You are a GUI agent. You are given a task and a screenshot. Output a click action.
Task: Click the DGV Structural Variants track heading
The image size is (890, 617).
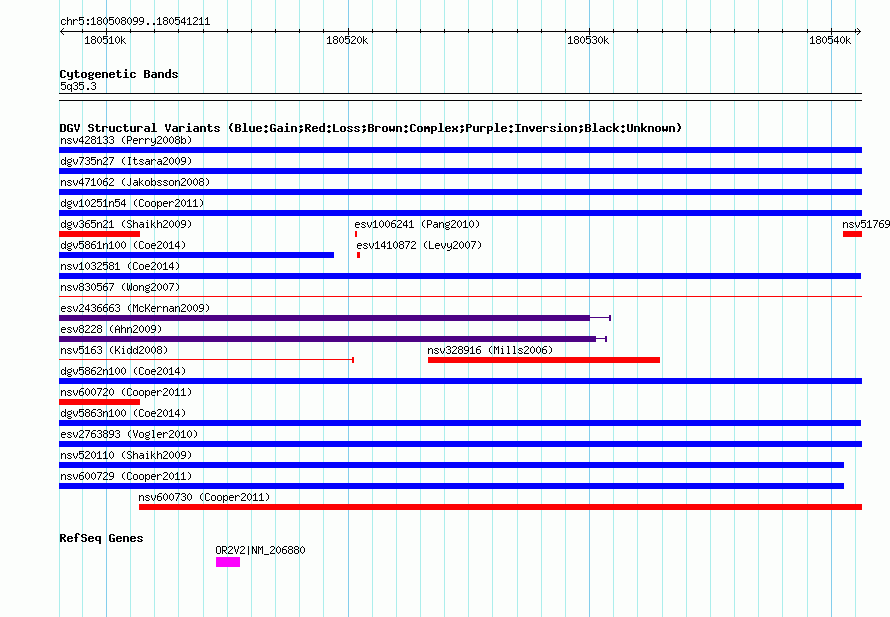point(371,128)
